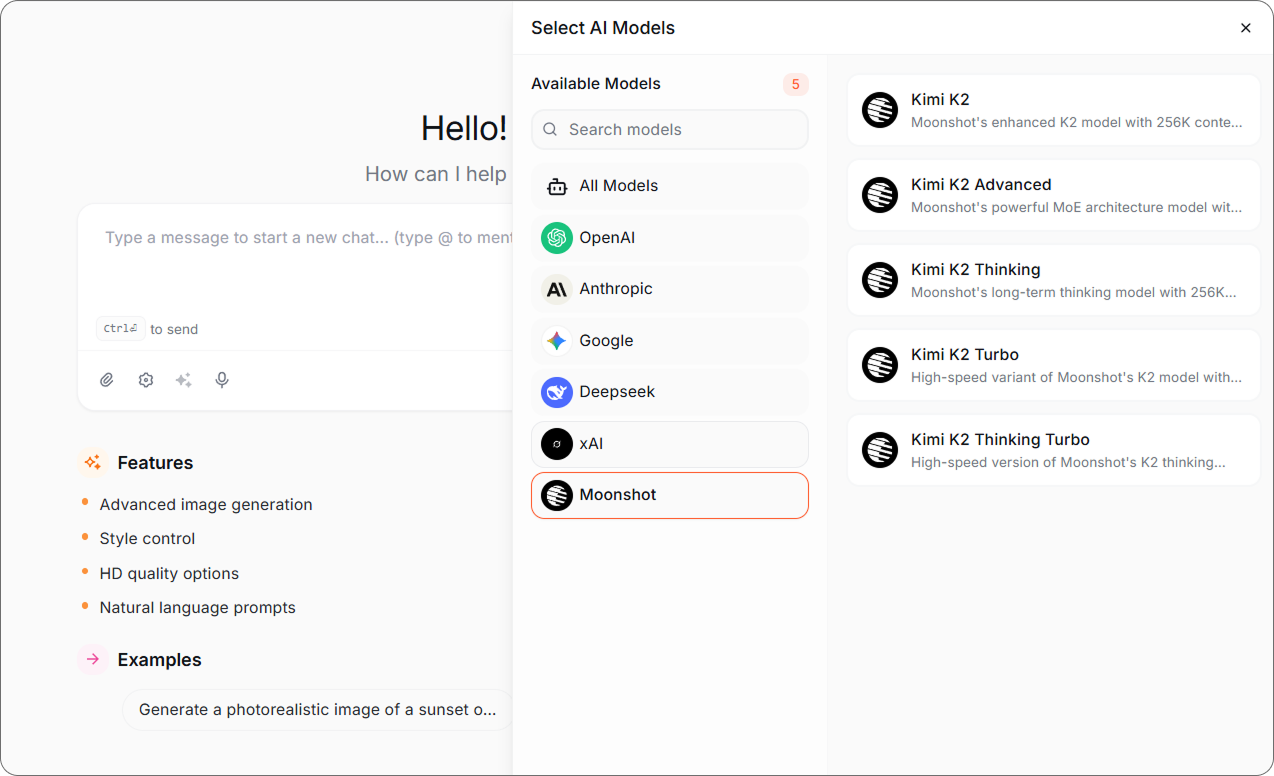Click the Kimi K2 Turbo model logo
The width and height of the screenshot is (1274, 776).
[x=880, y=365]
